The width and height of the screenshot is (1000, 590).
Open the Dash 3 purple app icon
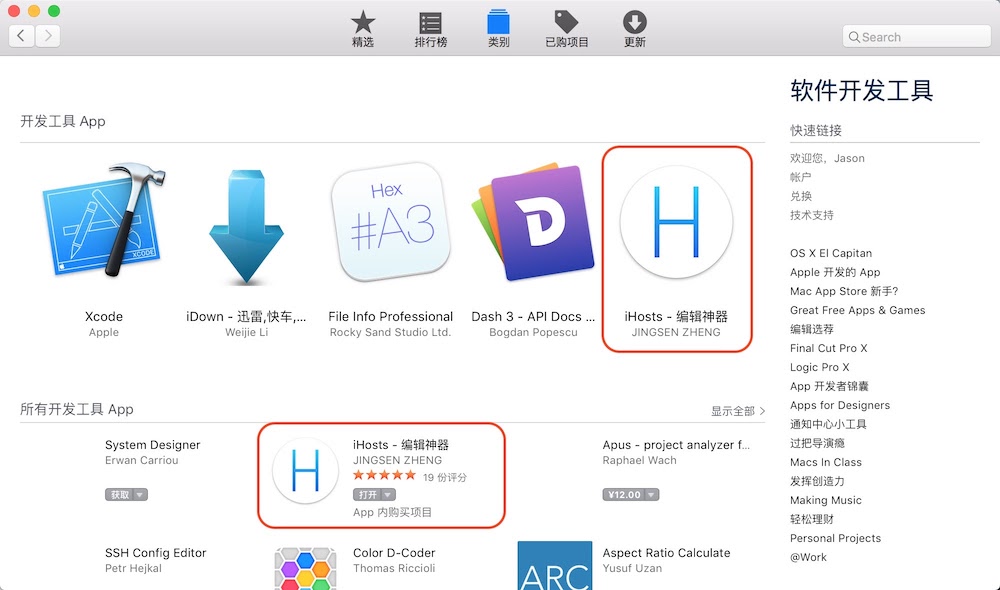533,222
